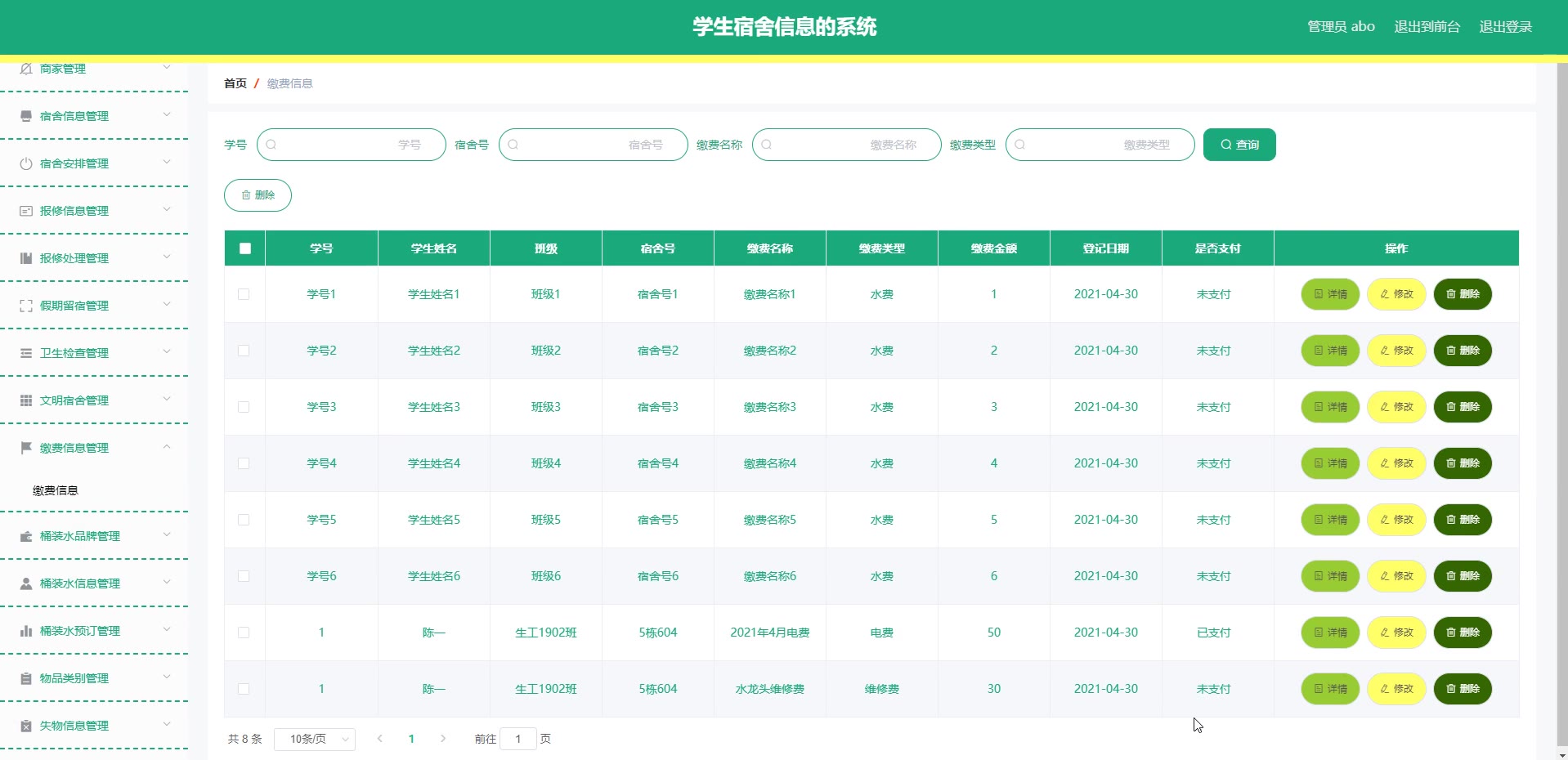Check the row checkbox for 水龙头维修费

click(x=244, y=689)
